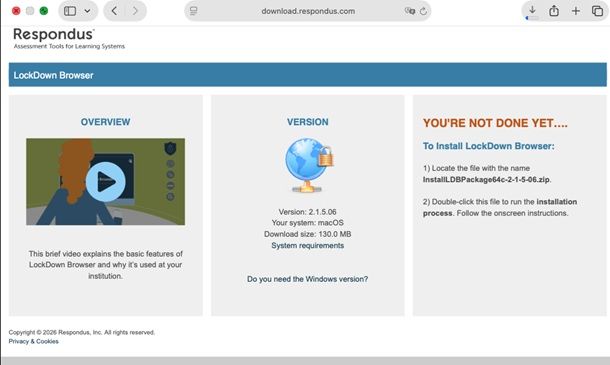Viewport: 610px width, 365px height.
Task: Click 'Do you need the Windows version?' link
Action: (307, 279)
